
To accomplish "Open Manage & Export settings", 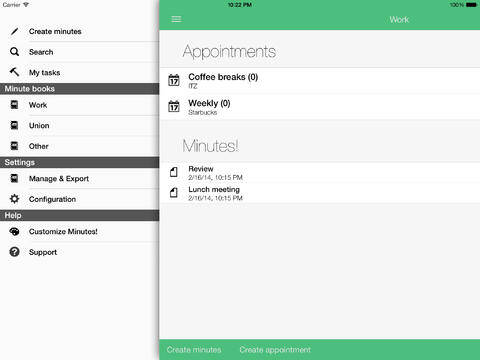I will (x=80, y=179).
